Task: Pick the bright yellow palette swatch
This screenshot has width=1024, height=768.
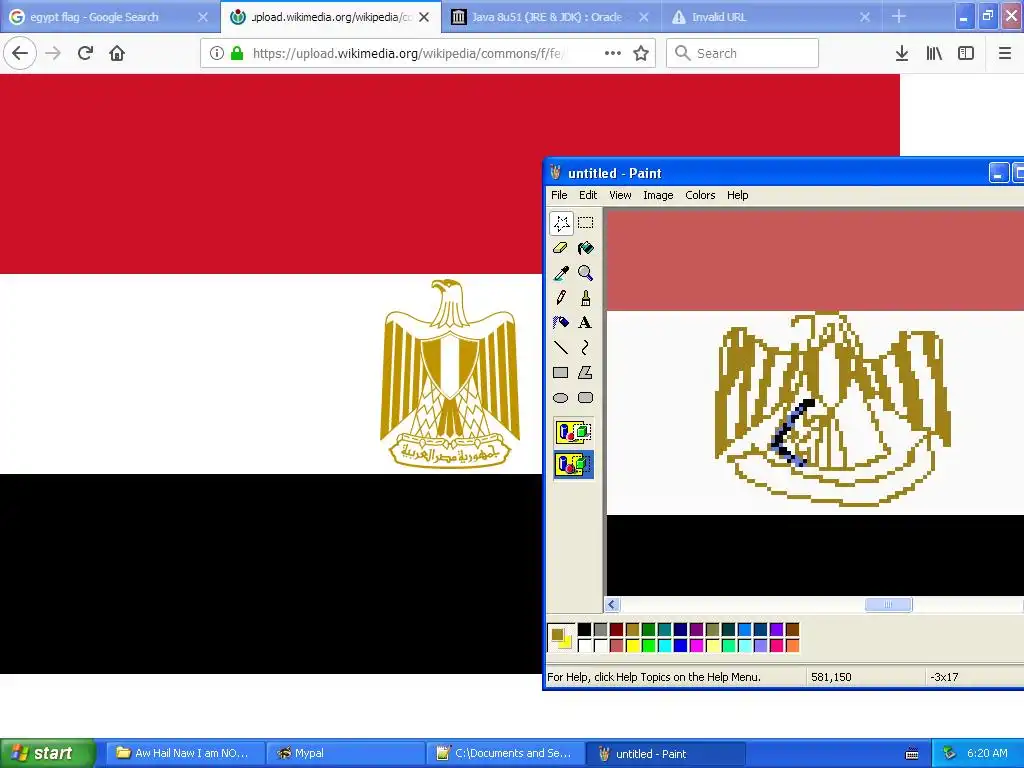Action: pyautogui.click(x=632, y=645)
